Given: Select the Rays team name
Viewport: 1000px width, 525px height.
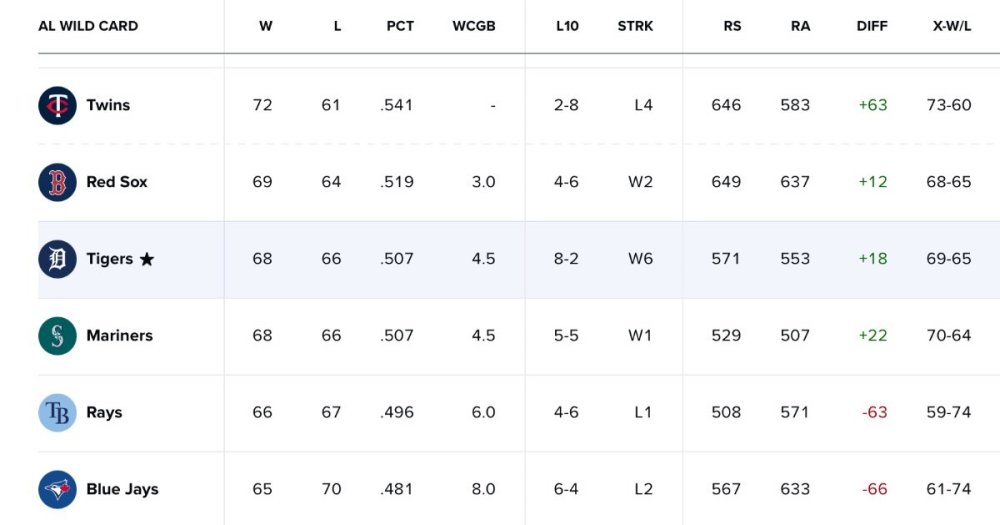Looking at the screenshot, I should point(104,412).
